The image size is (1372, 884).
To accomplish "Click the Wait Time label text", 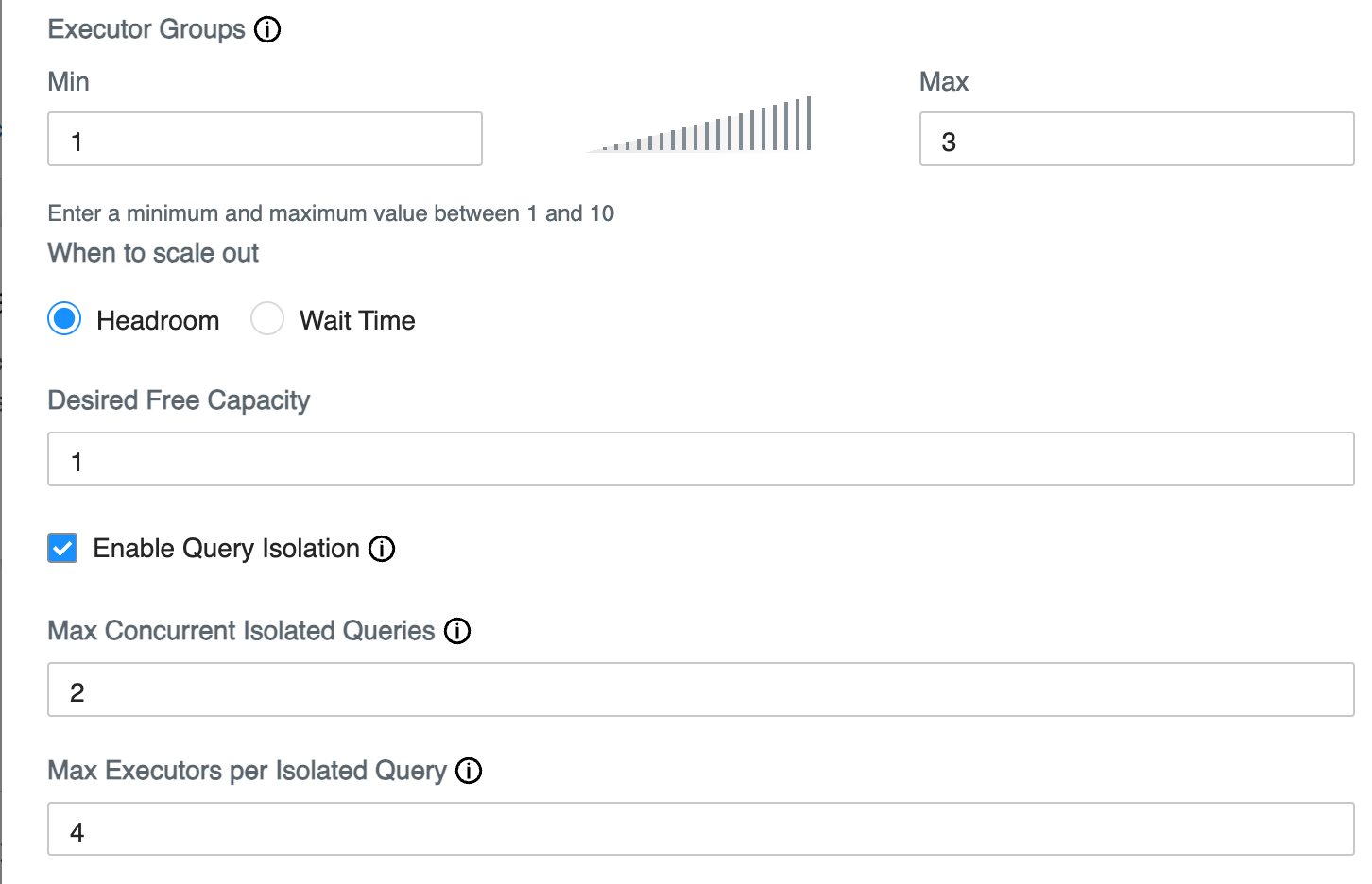I will (357, 321).
